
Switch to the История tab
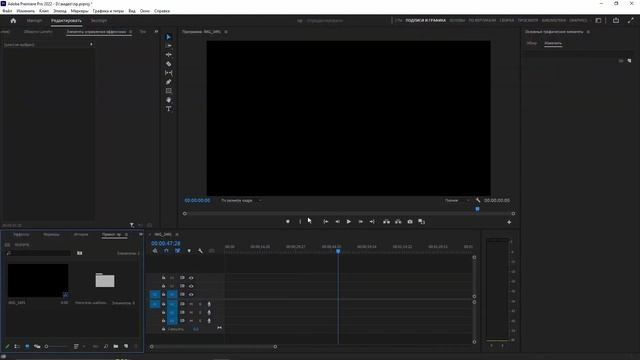coord(81,235)
